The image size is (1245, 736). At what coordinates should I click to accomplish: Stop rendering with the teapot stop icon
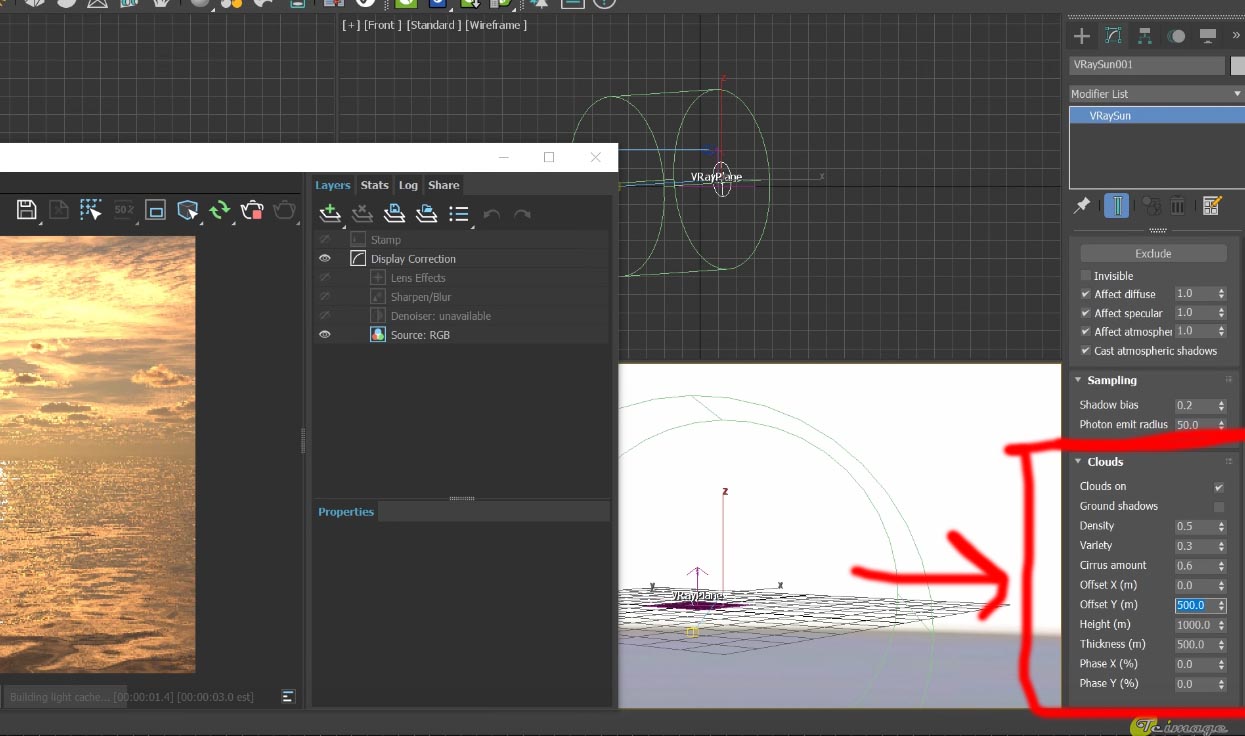point(252,210)
